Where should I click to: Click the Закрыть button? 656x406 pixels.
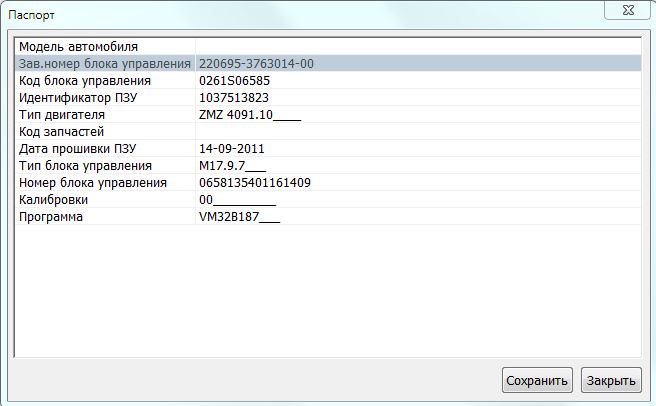point(610,380)
